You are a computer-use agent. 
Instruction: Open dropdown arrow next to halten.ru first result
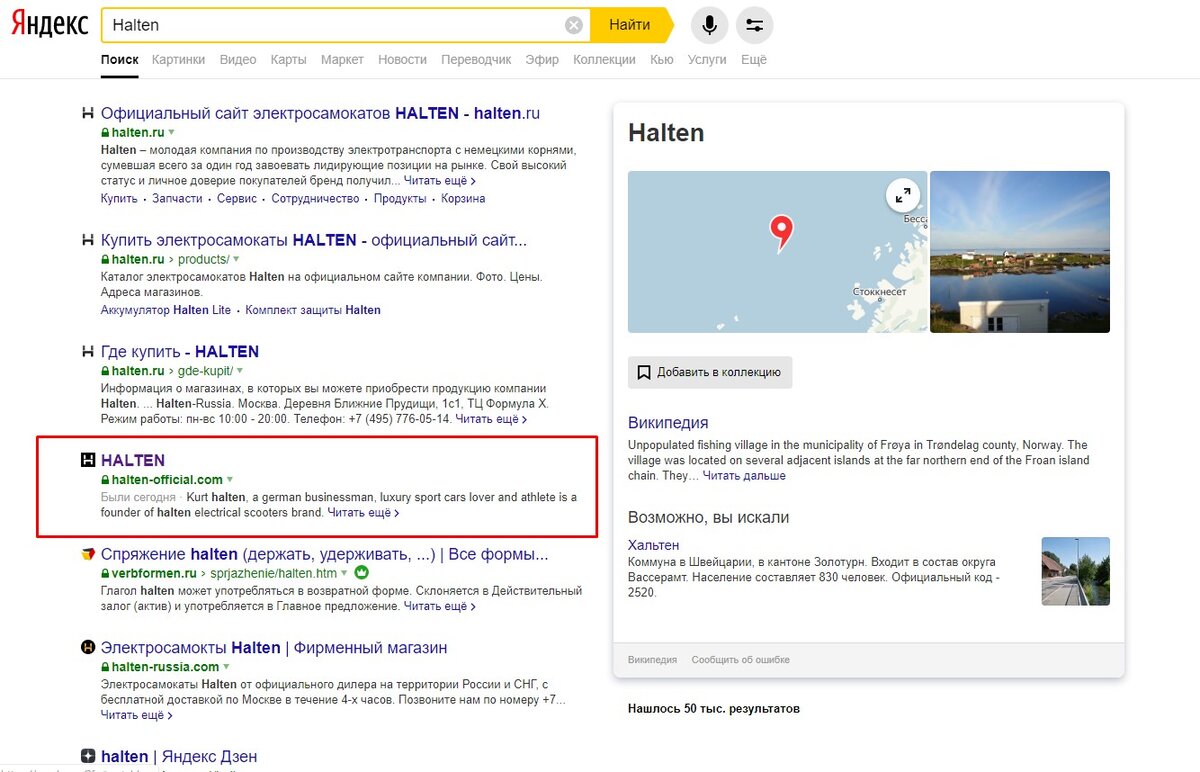tap(171, 132)
